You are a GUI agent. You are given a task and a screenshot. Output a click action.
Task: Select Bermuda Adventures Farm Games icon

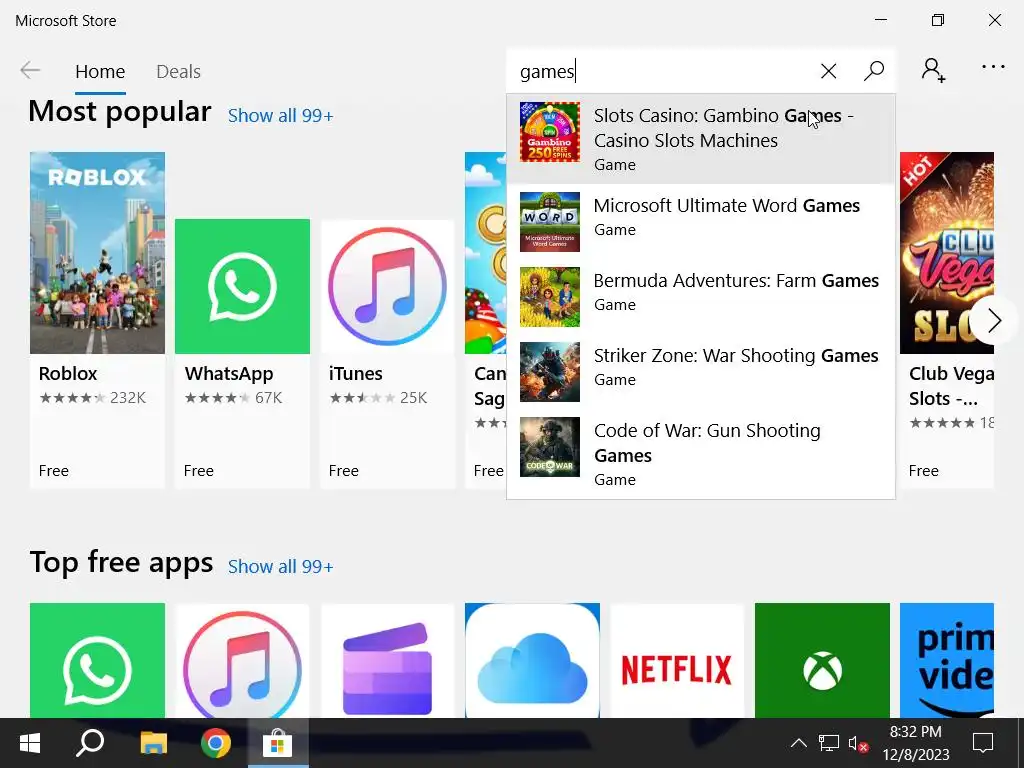pos(550,297)
